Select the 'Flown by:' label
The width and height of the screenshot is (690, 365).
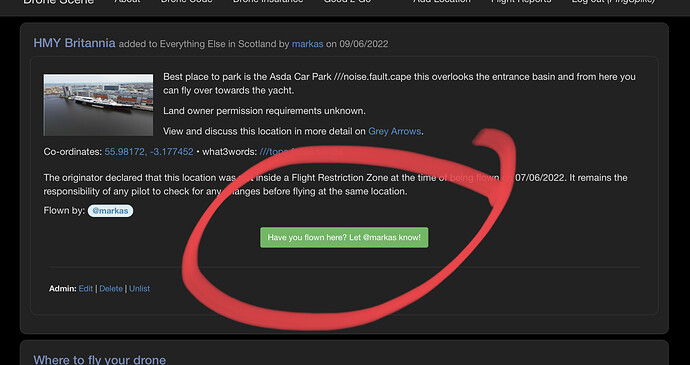pyautogui.click(x=64, y=210)
